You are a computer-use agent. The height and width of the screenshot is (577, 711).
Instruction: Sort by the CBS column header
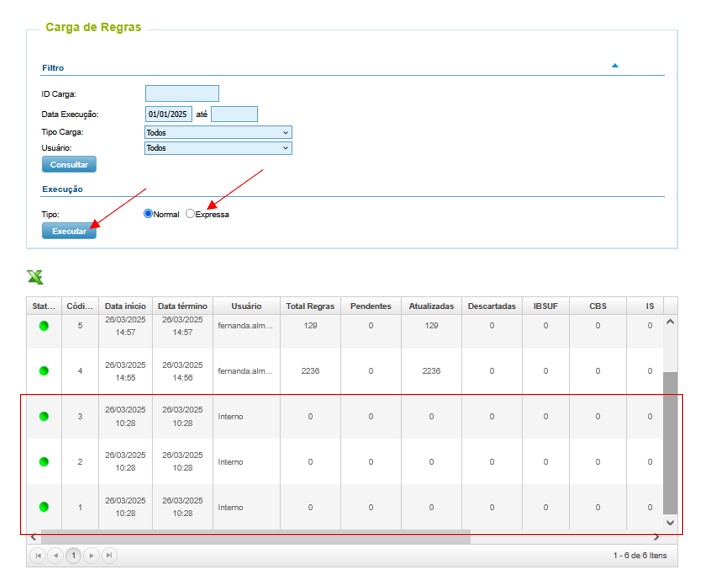[598, 306]
